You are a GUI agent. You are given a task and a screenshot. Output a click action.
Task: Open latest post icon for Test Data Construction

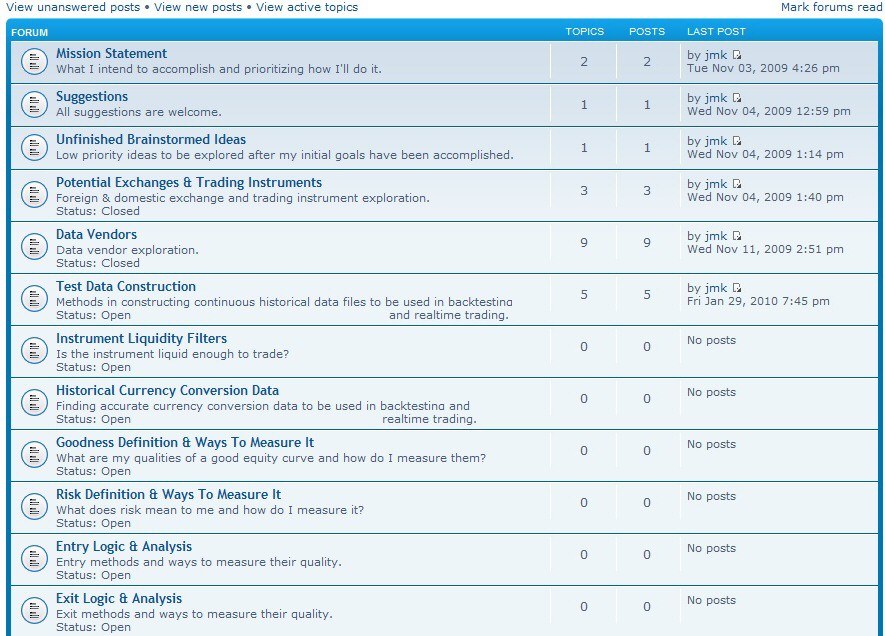(738, 288)
